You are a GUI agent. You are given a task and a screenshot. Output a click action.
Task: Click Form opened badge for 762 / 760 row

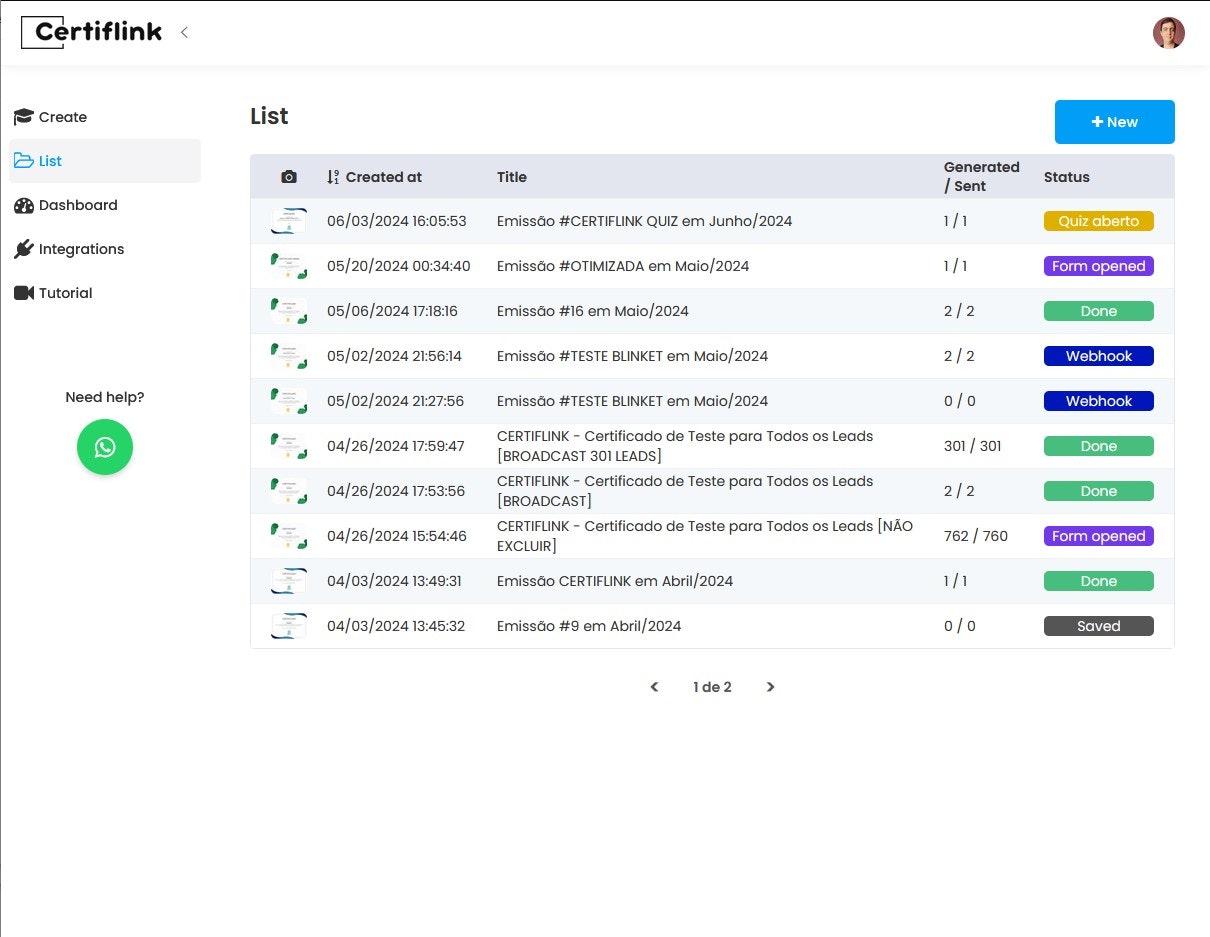pos(1099,536)
